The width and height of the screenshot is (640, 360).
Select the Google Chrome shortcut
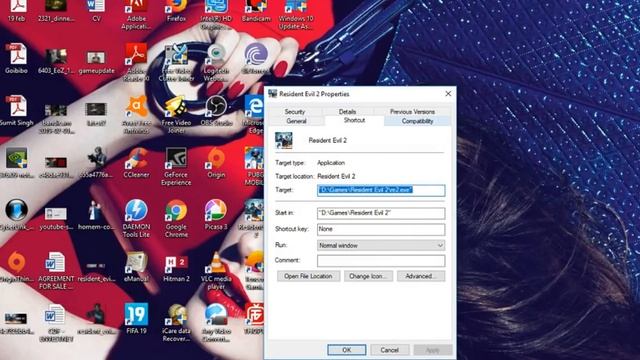point(176,219)
